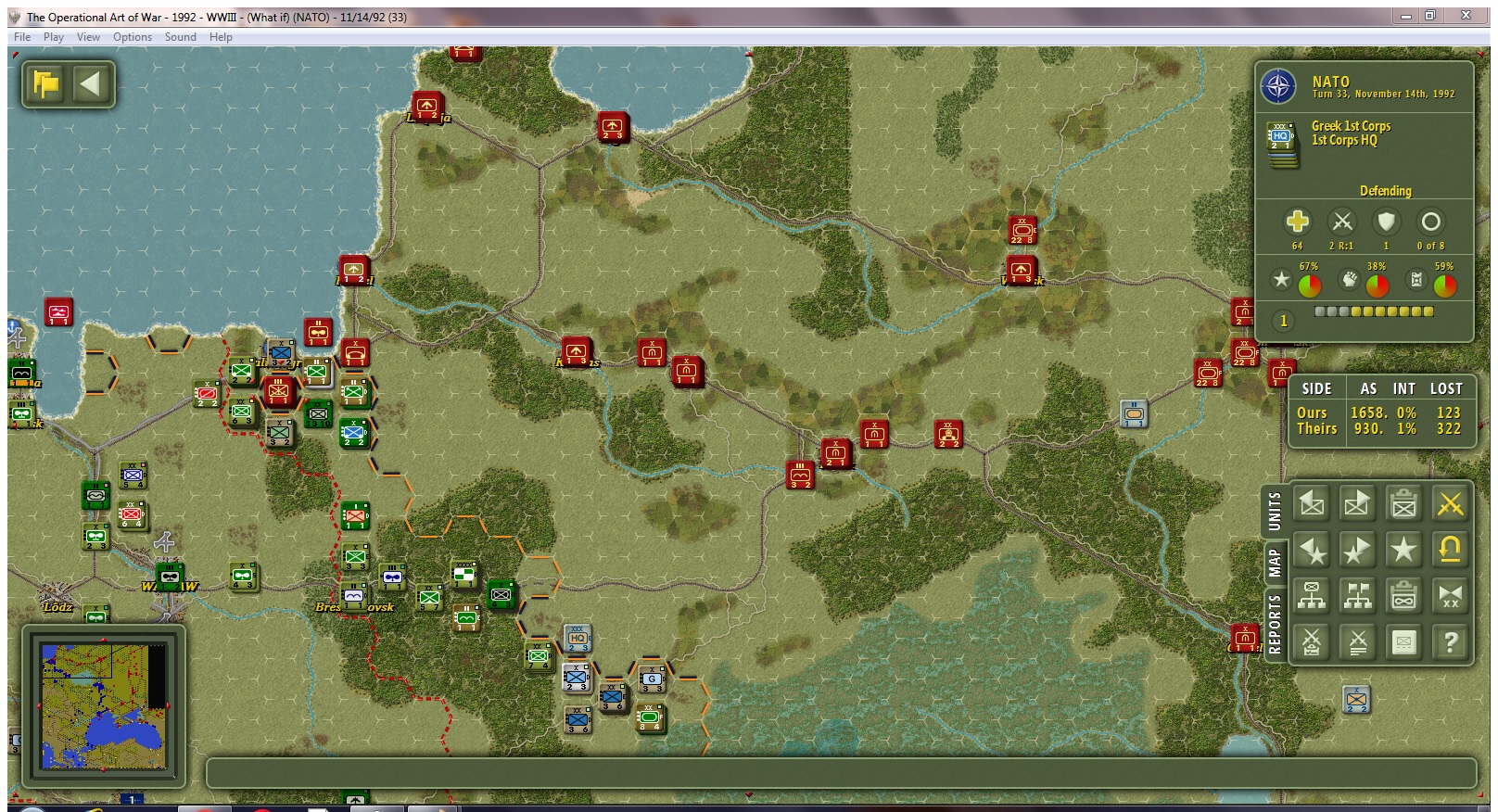Click the Ours row in loss table
This screenshot has width=1498, height=812.
pos(1379,412)
